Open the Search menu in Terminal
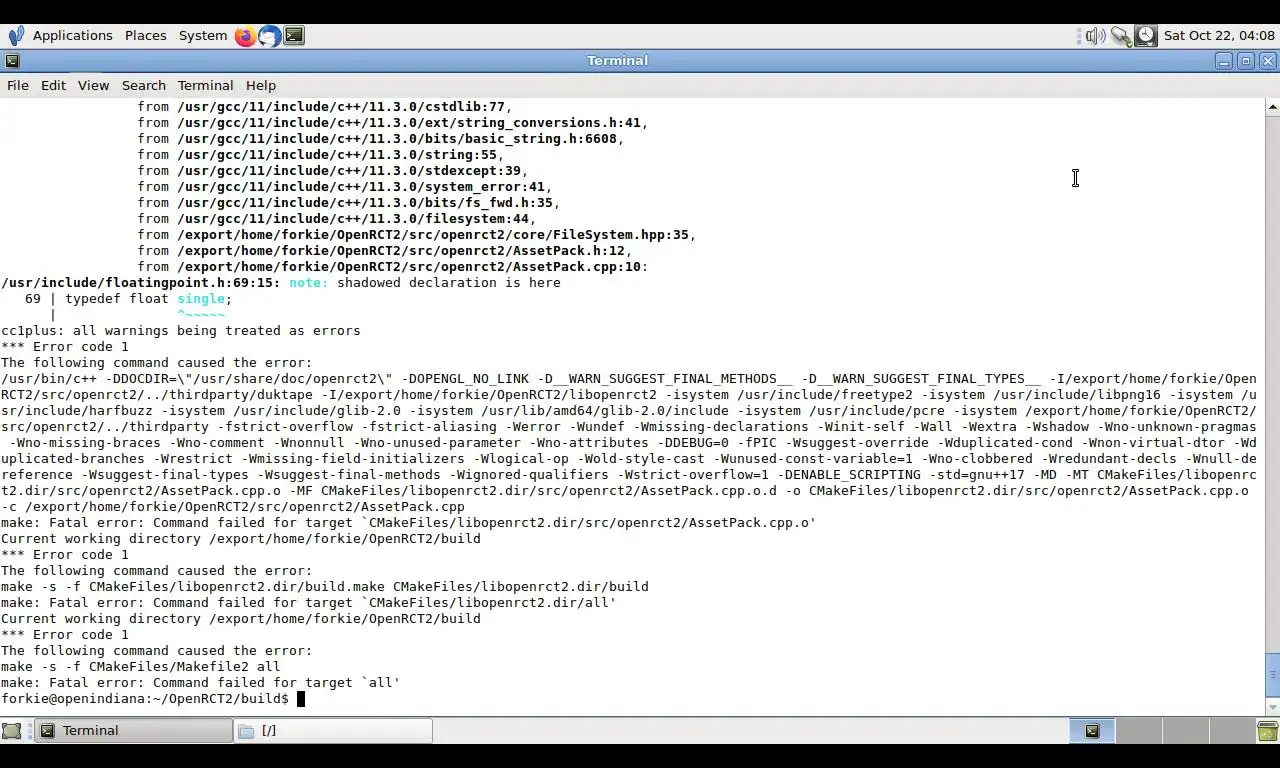Screen dimensions: 1280x768 point(144,86)
